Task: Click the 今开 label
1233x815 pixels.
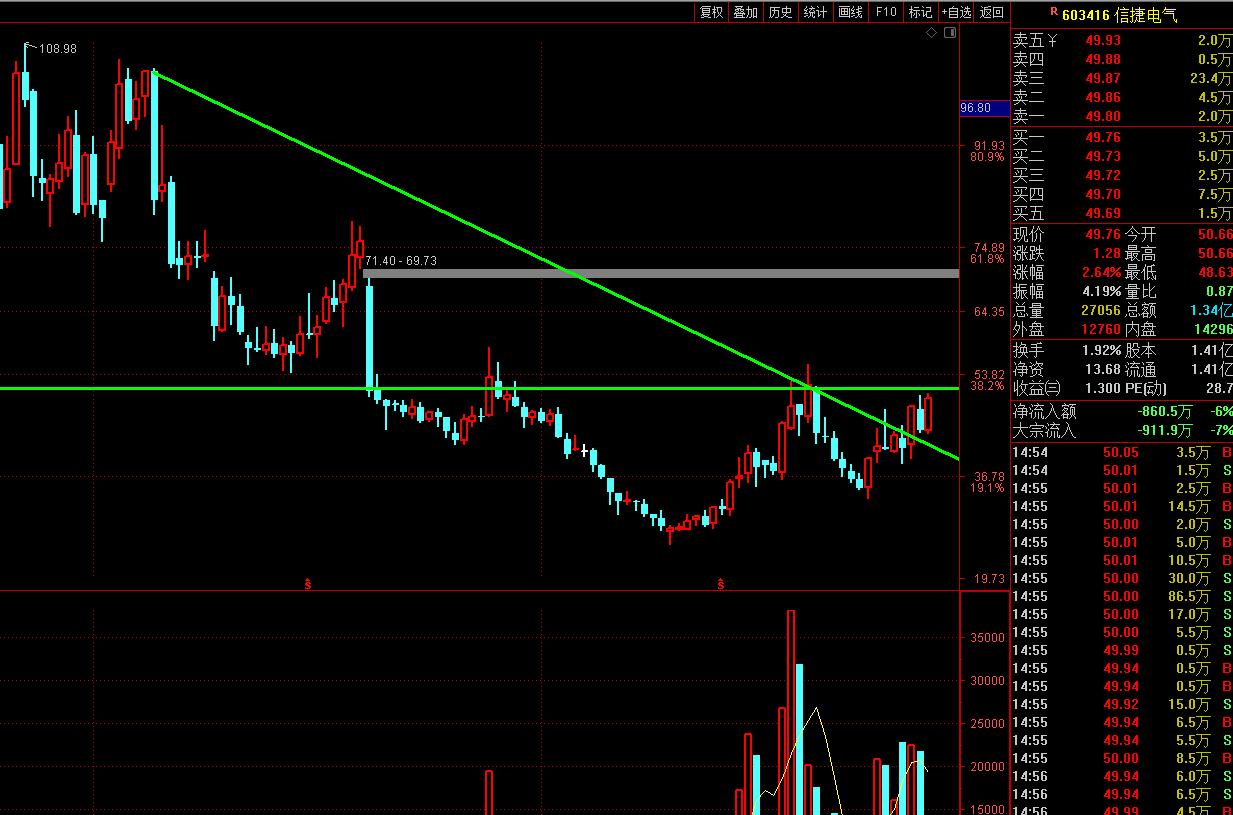Action: coord(1141,234)
